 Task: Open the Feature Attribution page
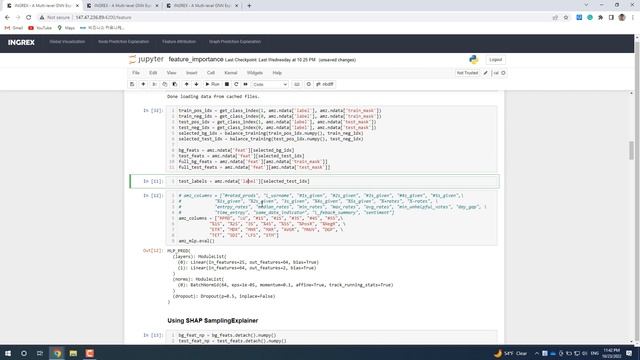[x=179, y=42]
